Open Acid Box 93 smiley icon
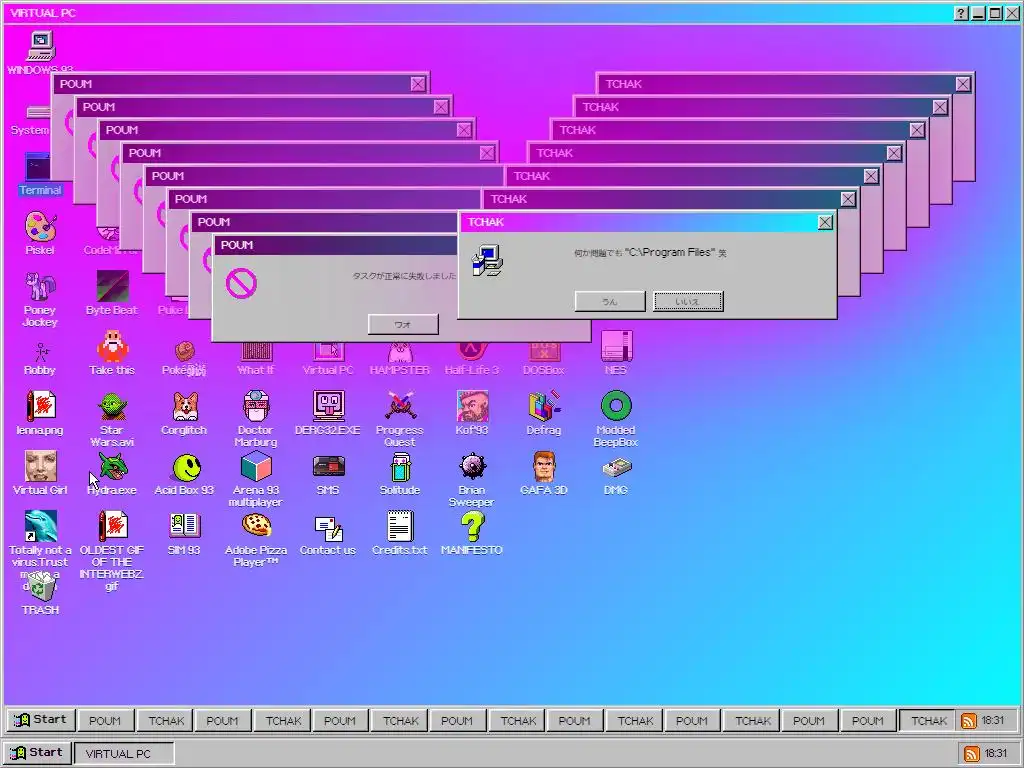Viewport: 1024px width, 768px height. point(185,466)
